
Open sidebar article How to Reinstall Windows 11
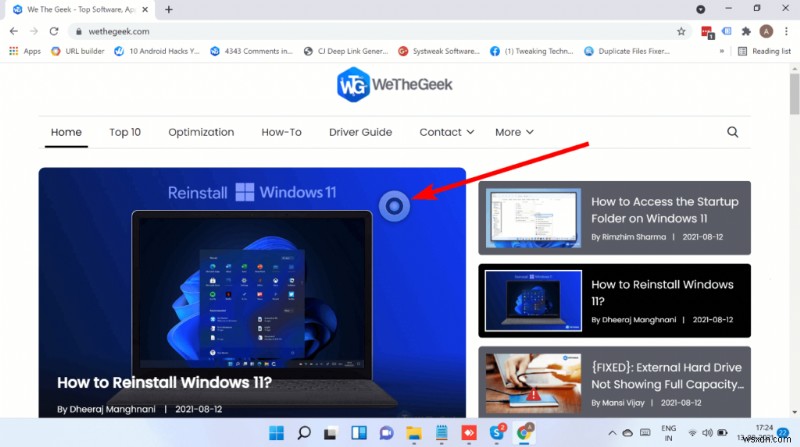[662, 292]
